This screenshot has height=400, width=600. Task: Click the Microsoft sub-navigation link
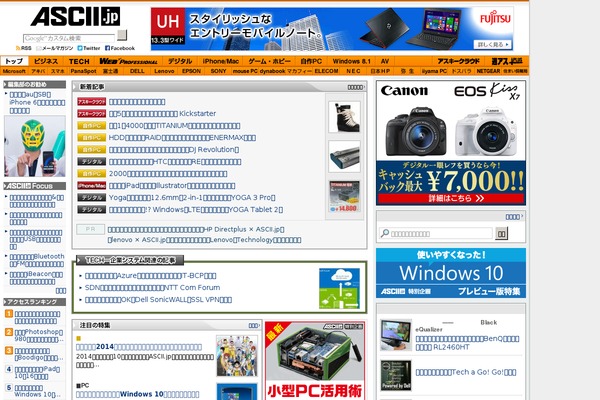point(14,71)
